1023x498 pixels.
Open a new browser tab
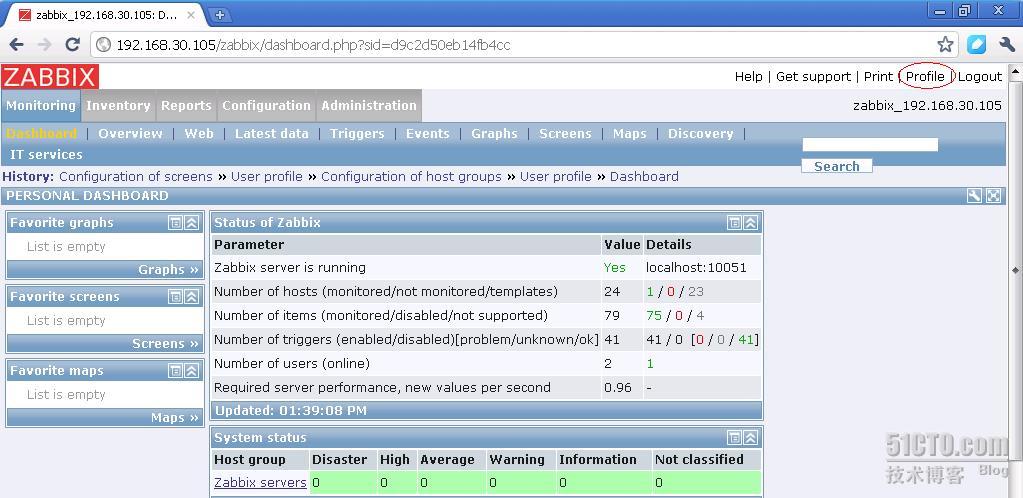[x=220, y=14]
